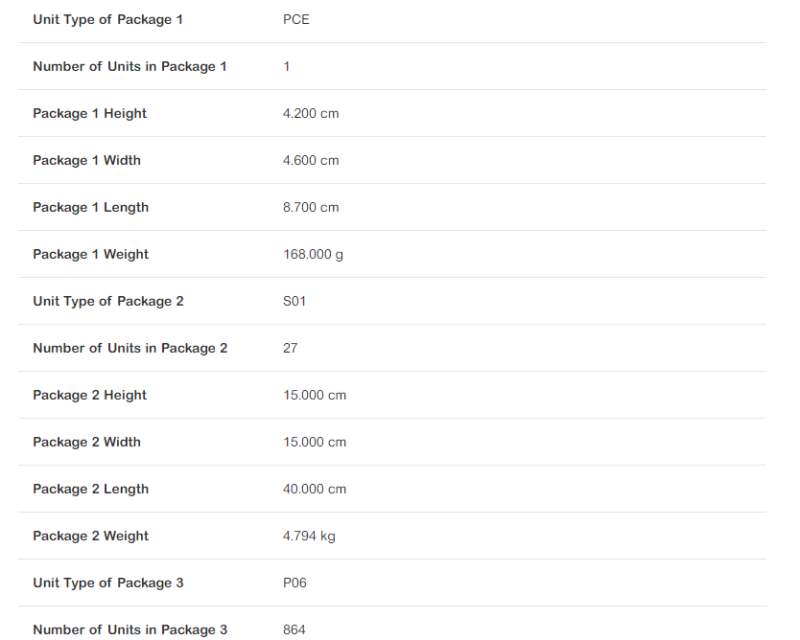Click the 'Package 2 Length' label

(x=91, y=490)
